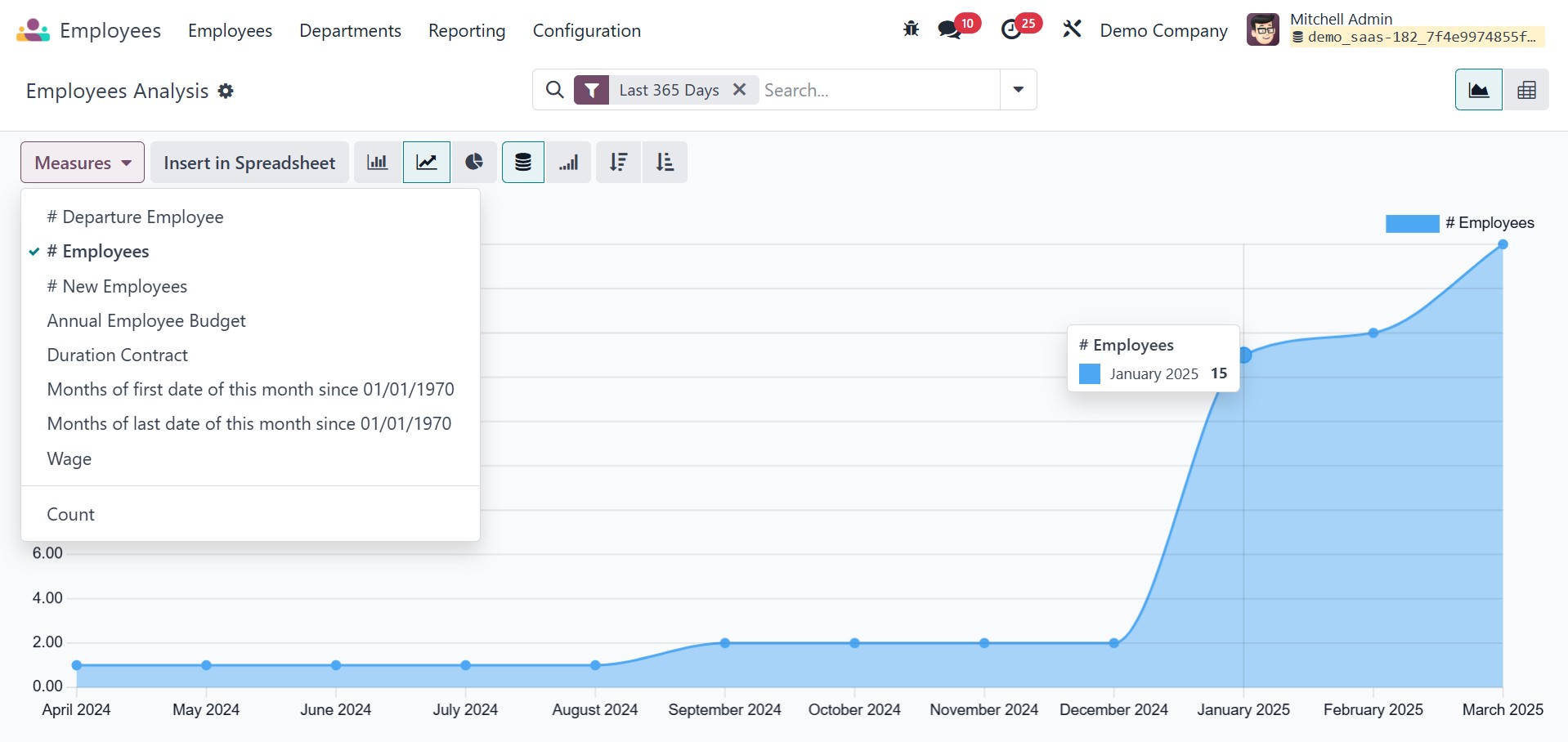Image resolution: width=1568 pixels, height=742 pixels.
Task: Toggle the stacked chart option
Action: 522,163
